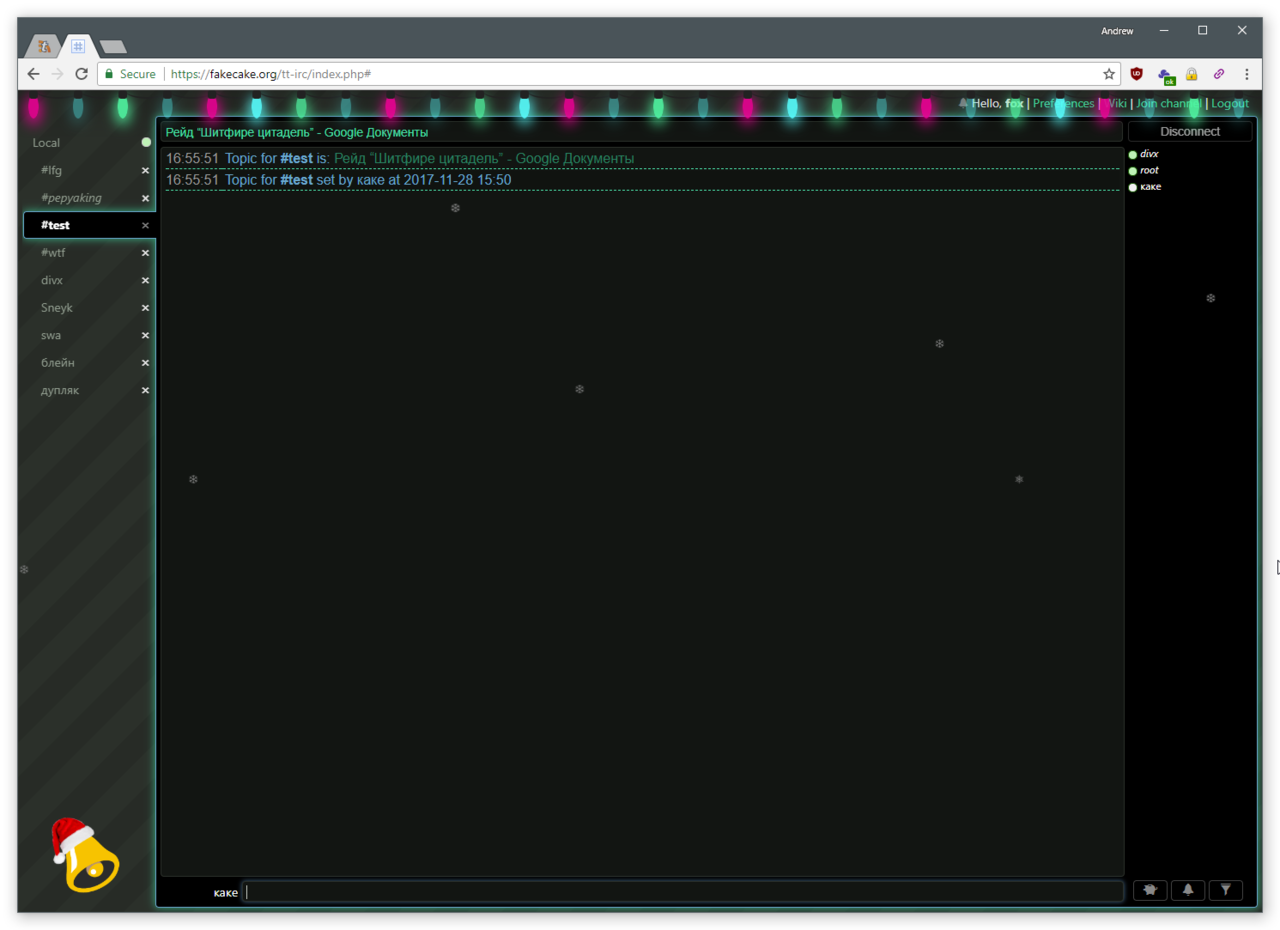
Task: Click the Local connection status indicator
Action: pos(146,143)
